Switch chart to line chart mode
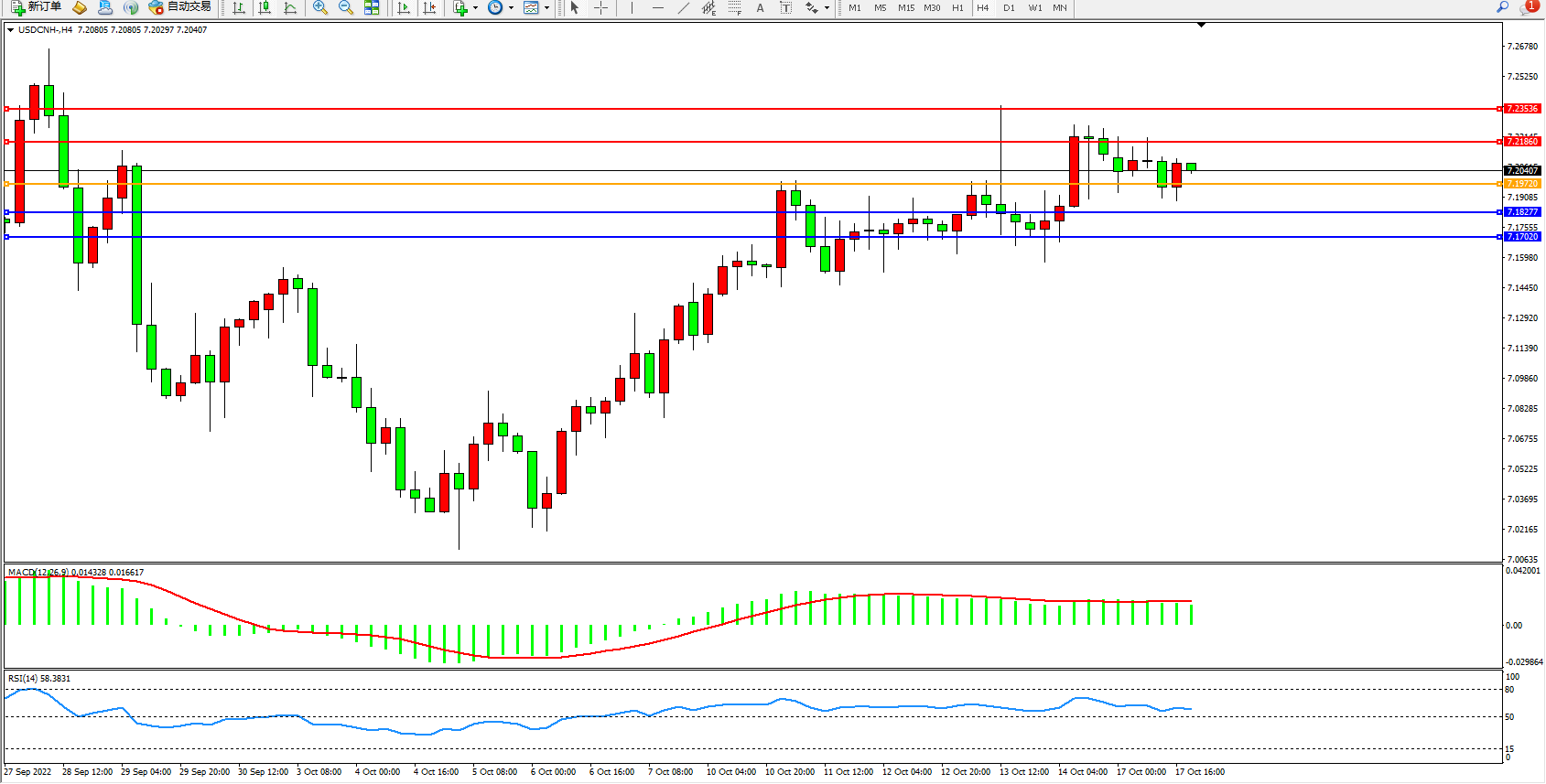Screen dimensions: 1546x784 pyautogui.click(x=290, y=7)
